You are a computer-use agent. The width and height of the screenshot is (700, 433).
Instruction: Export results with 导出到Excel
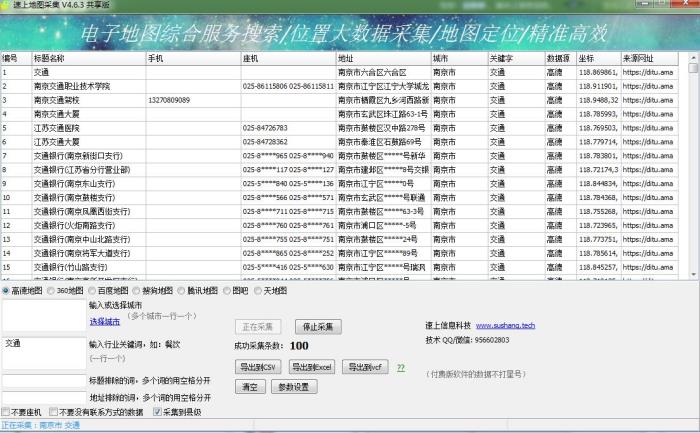point(312,367)
